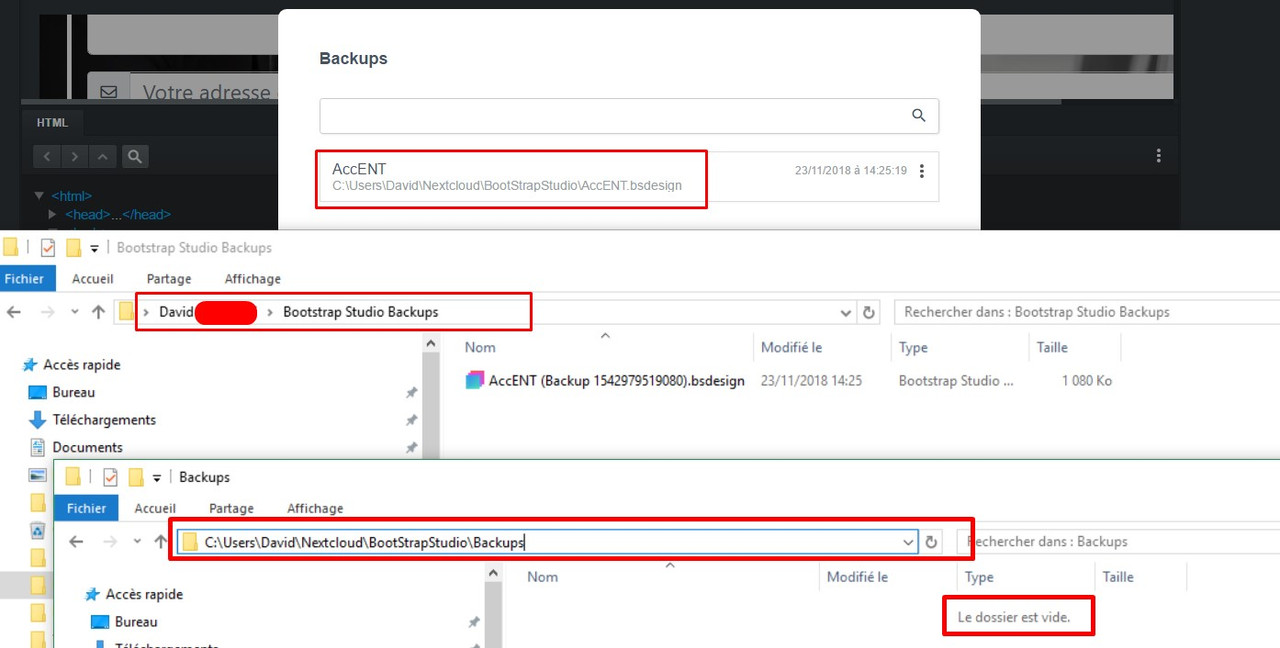Open Accueil tab in Bootstrap Studio Backups window
The image size is (1280, 648).
(x=93, y=279)
